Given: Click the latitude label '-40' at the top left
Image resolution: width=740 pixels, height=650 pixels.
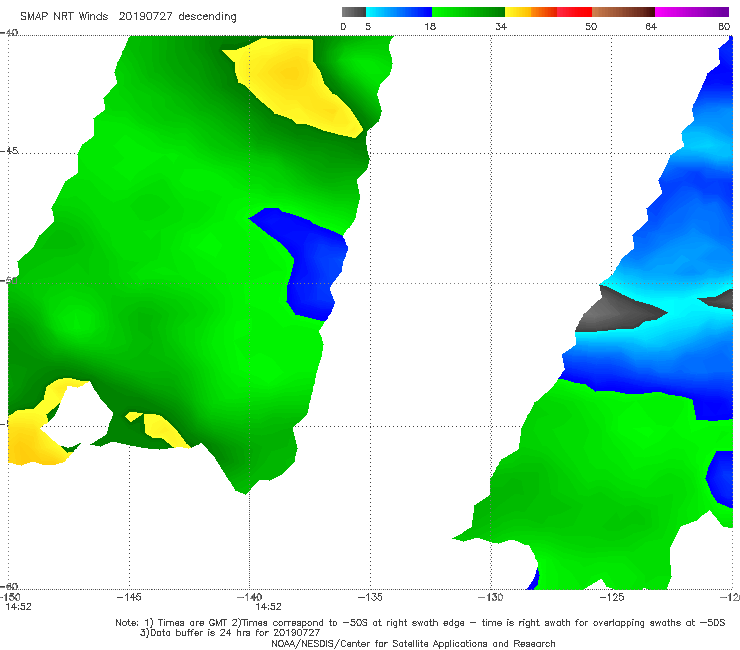Looking at the screenshot, I should [x=9, y=33].
